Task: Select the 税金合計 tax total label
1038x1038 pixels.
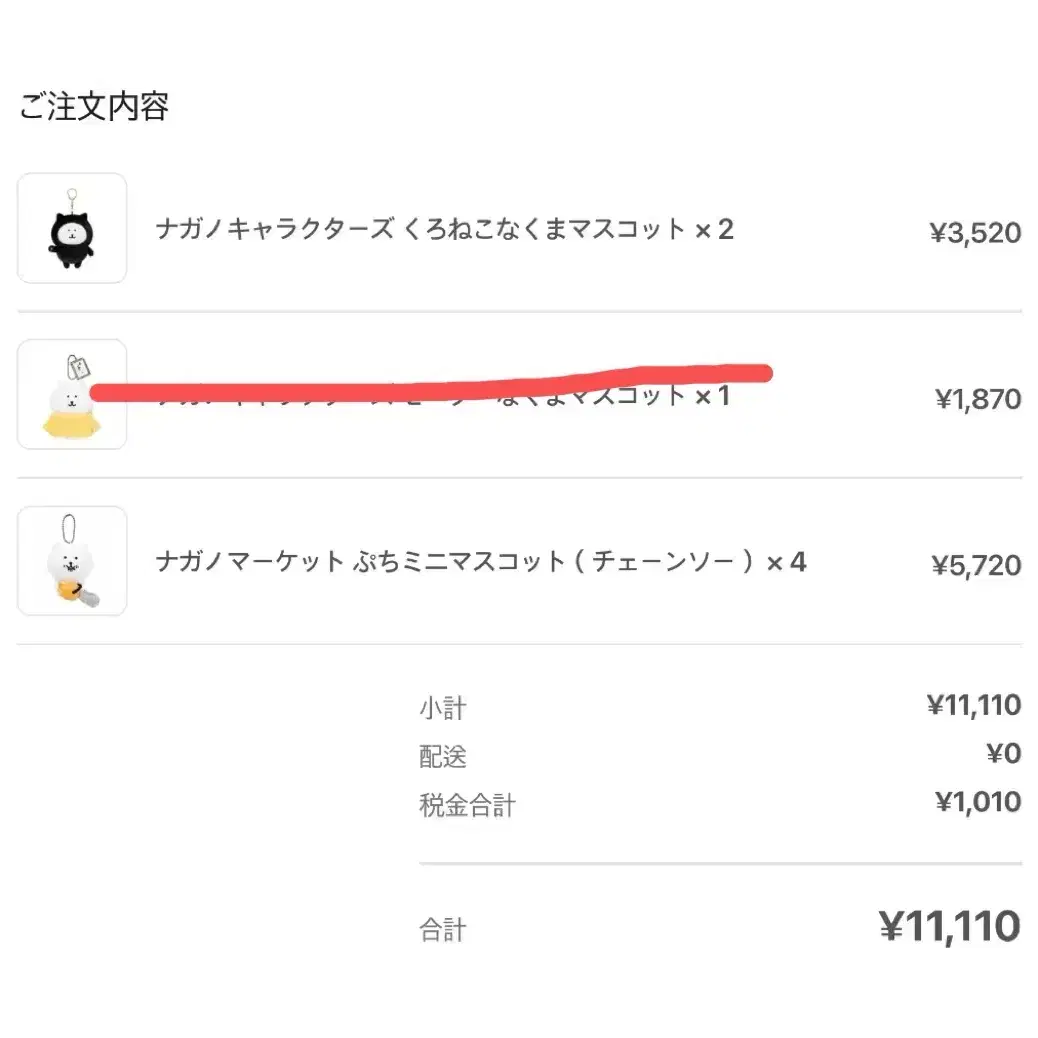Action: pyautogui.click(x=466, y=804)
